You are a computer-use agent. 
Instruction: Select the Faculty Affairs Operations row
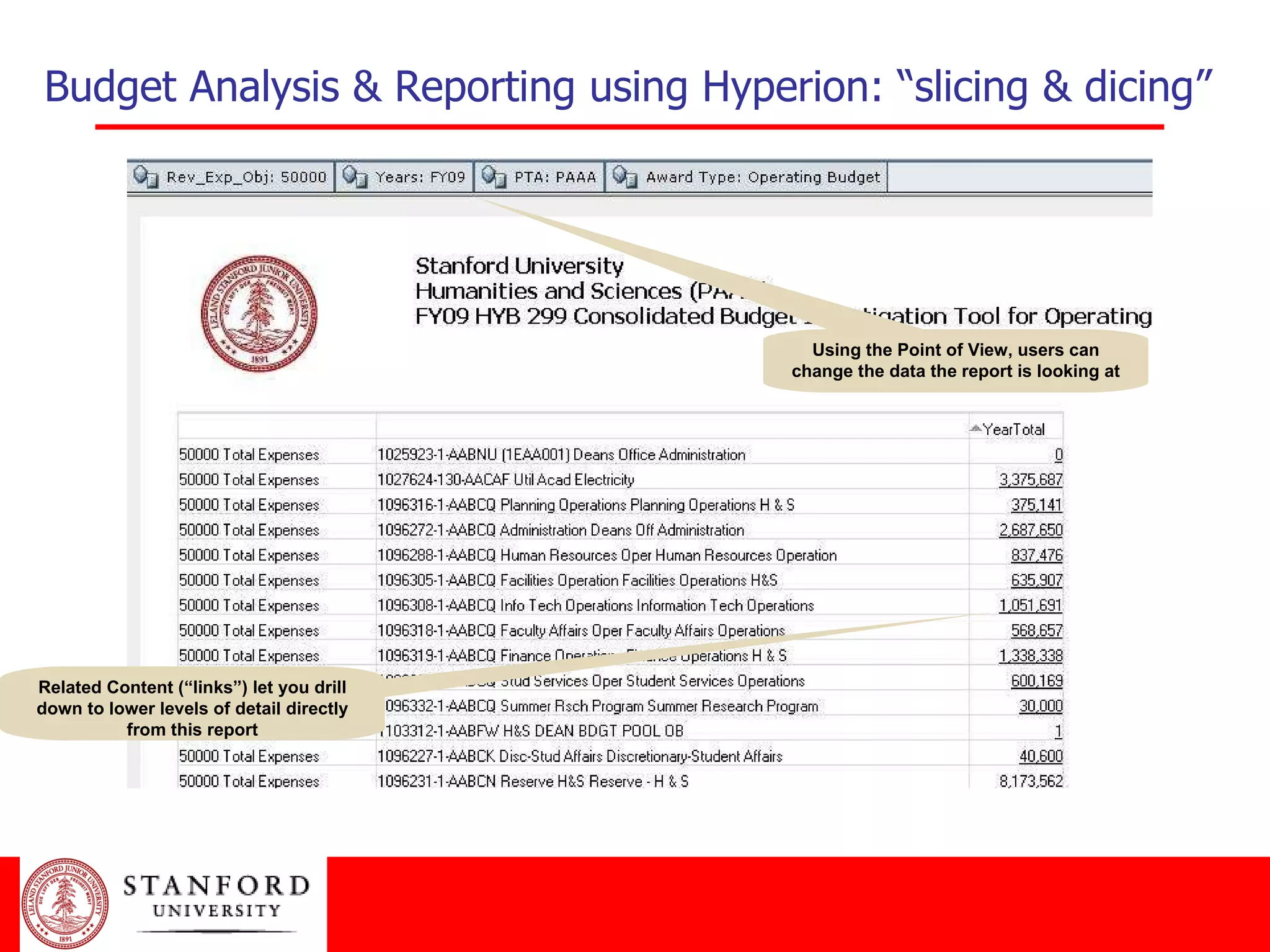point(581,631)
